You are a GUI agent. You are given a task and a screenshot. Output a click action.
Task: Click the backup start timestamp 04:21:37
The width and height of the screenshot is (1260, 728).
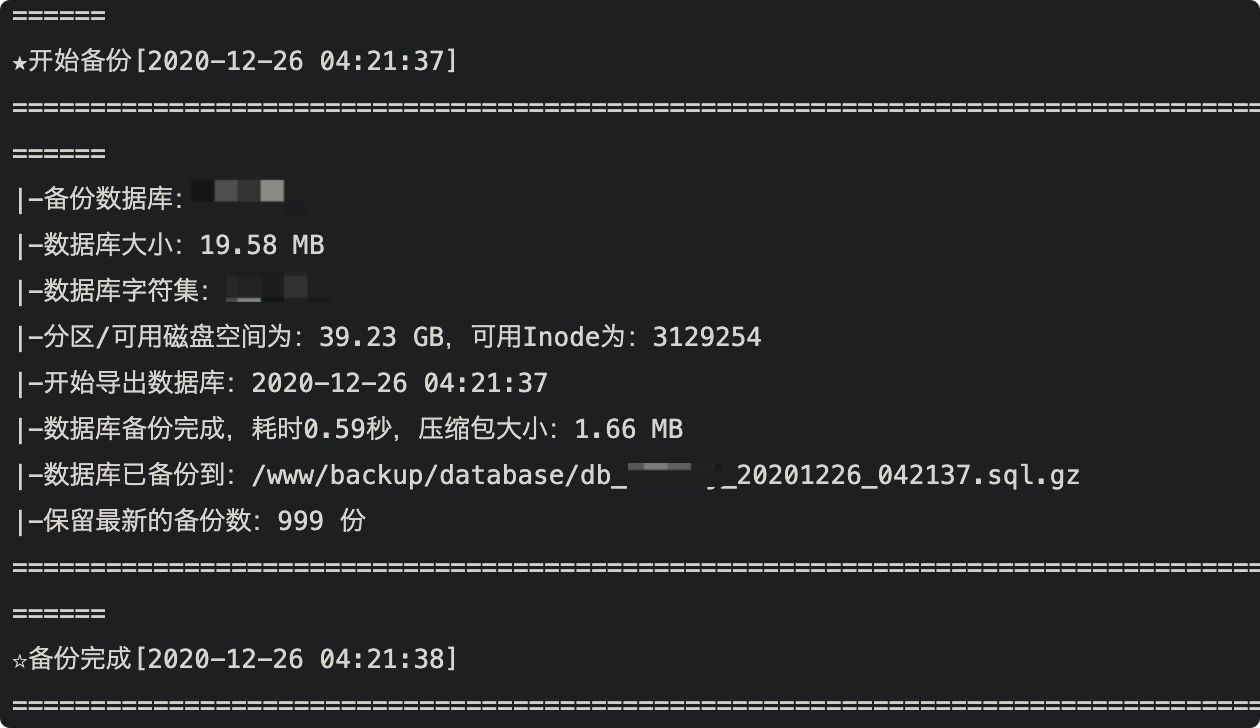381,61
